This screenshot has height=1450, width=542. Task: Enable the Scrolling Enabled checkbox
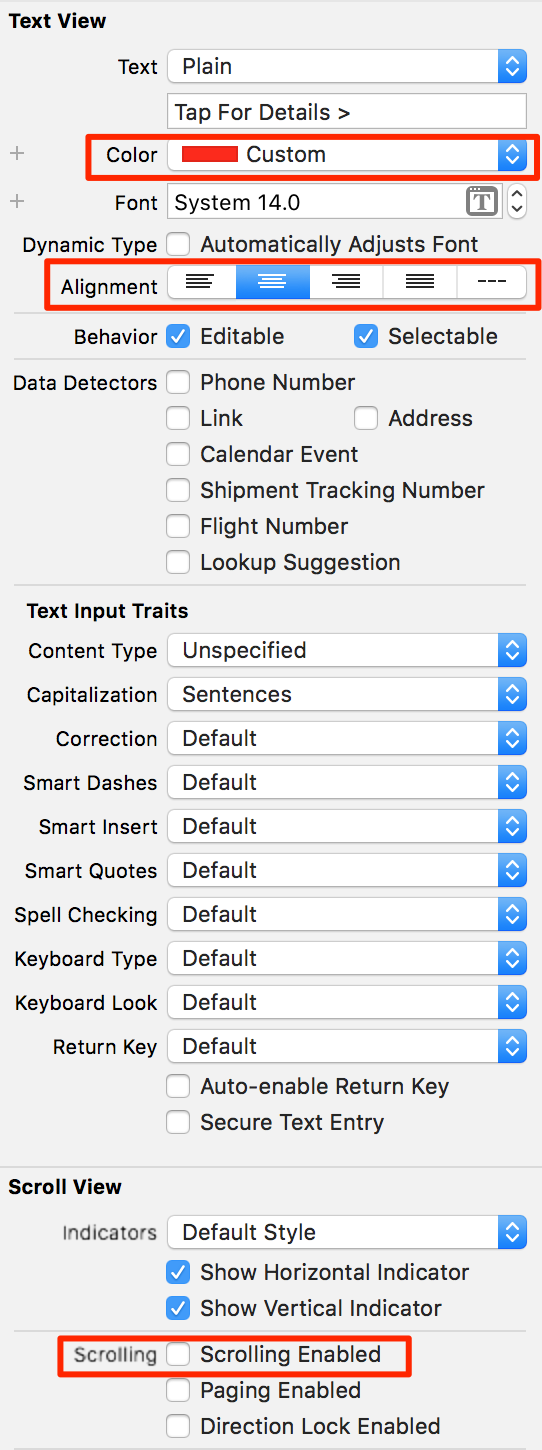(x=178, y=1354)
